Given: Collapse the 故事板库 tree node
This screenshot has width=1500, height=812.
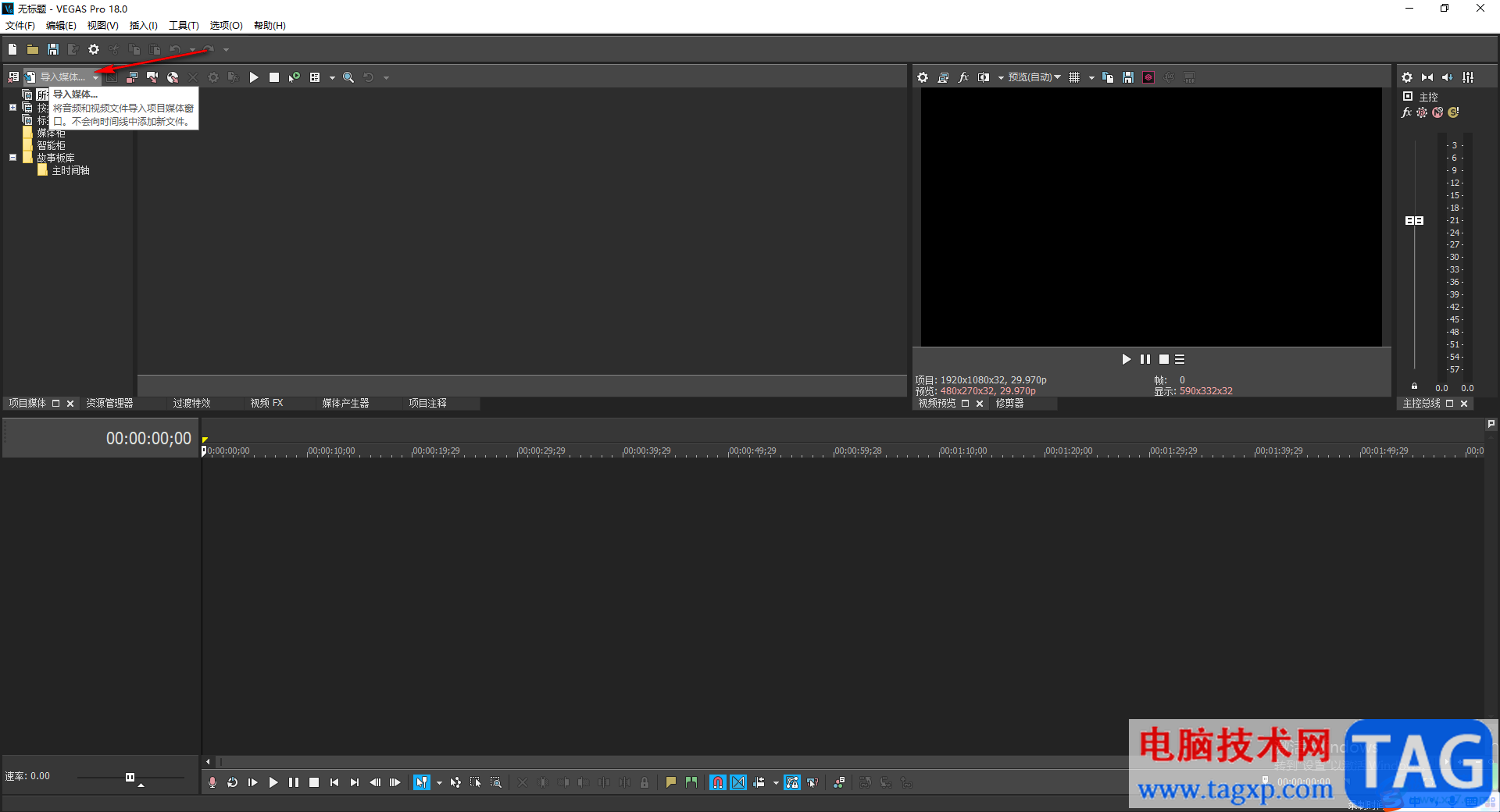Looking at the screenshot, I should pos(12,157).
